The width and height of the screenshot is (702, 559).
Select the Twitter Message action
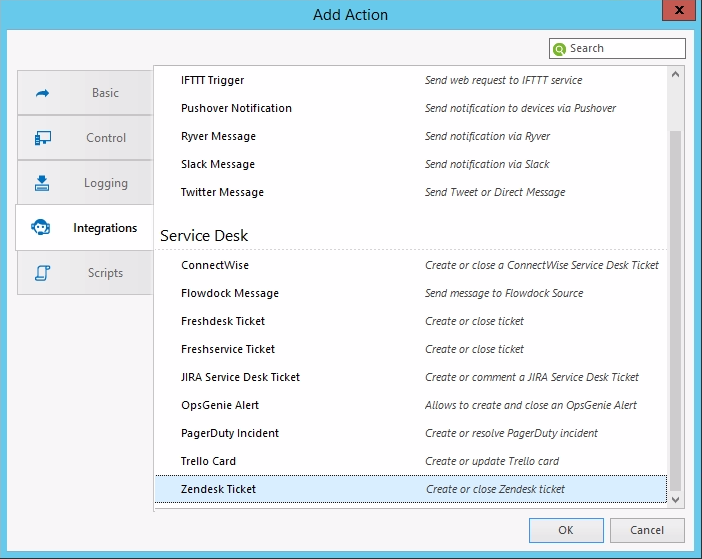[x=411, y=192]
